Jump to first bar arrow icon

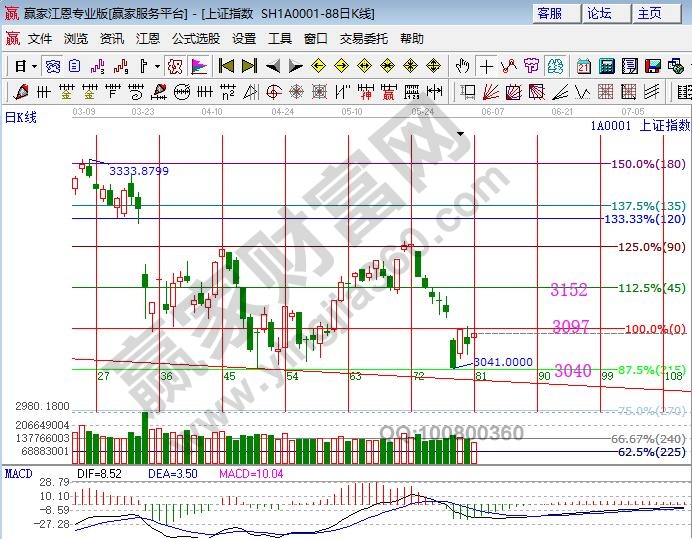pos(226,66)
